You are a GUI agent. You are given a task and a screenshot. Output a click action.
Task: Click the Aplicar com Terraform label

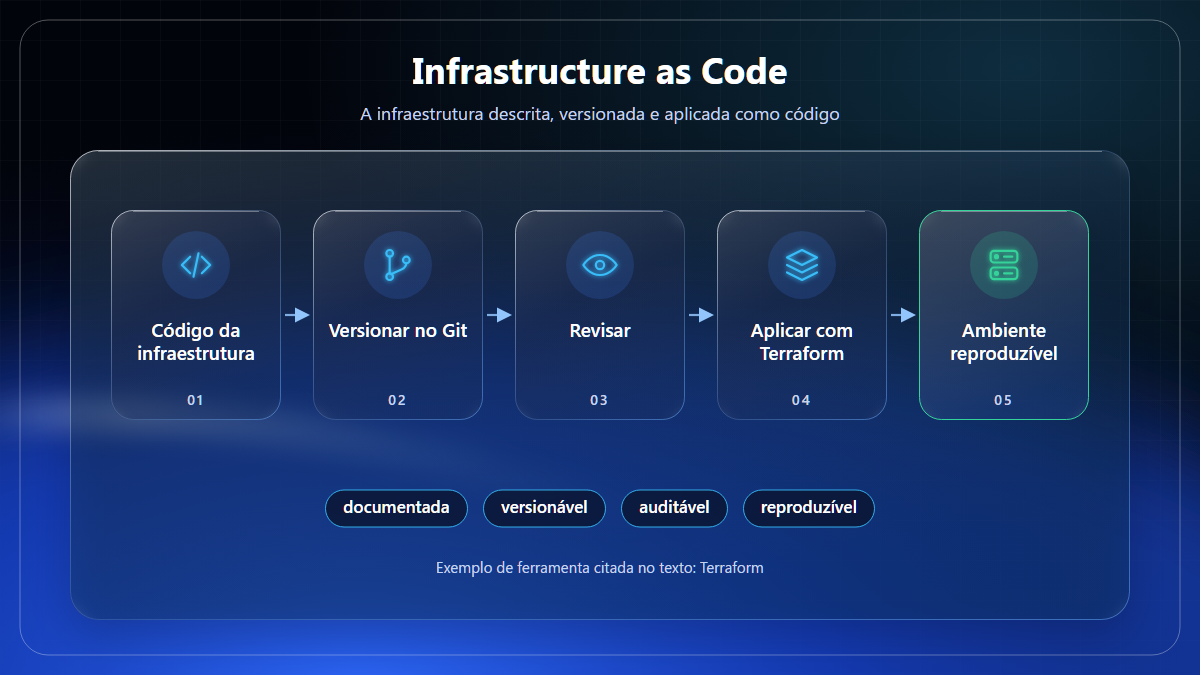point(802,342)
